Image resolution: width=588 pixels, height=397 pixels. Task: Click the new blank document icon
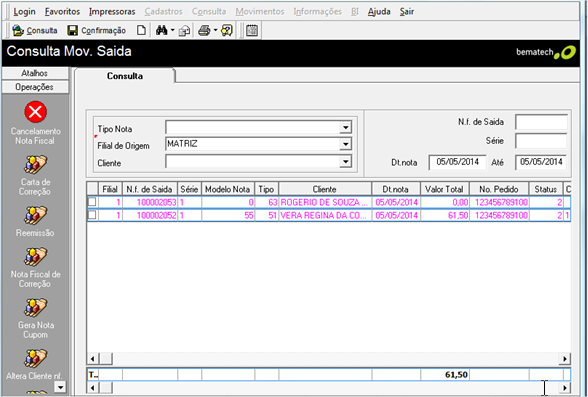pos(141,30)
